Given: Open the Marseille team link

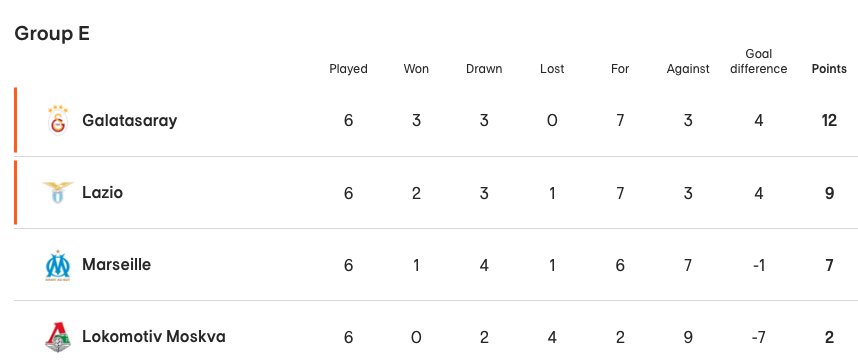Looking at the screenshot, I should (x=117, y=264).
